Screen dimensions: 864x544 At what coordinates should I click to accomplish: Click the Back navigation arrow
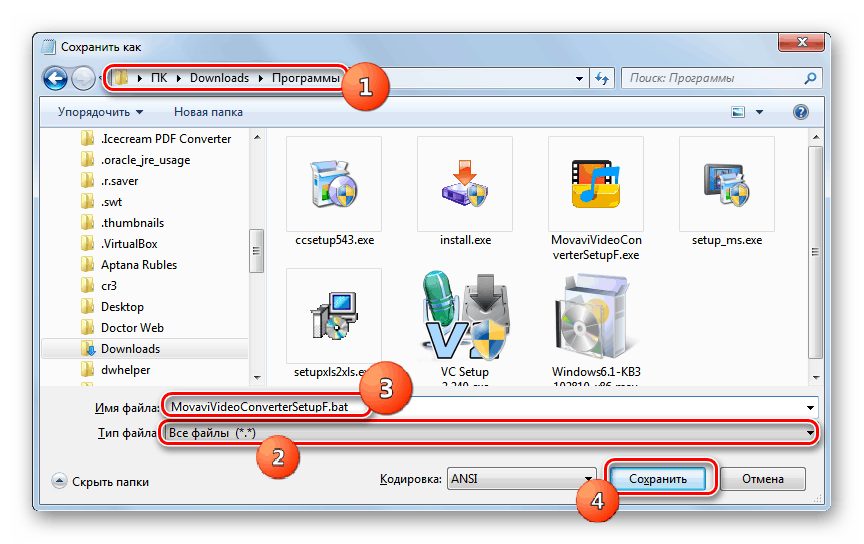click(x=55, y=78)
